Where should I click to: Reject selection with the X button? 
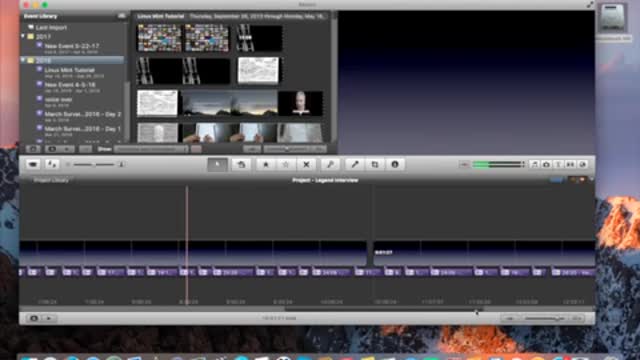[x=306, y=164]
